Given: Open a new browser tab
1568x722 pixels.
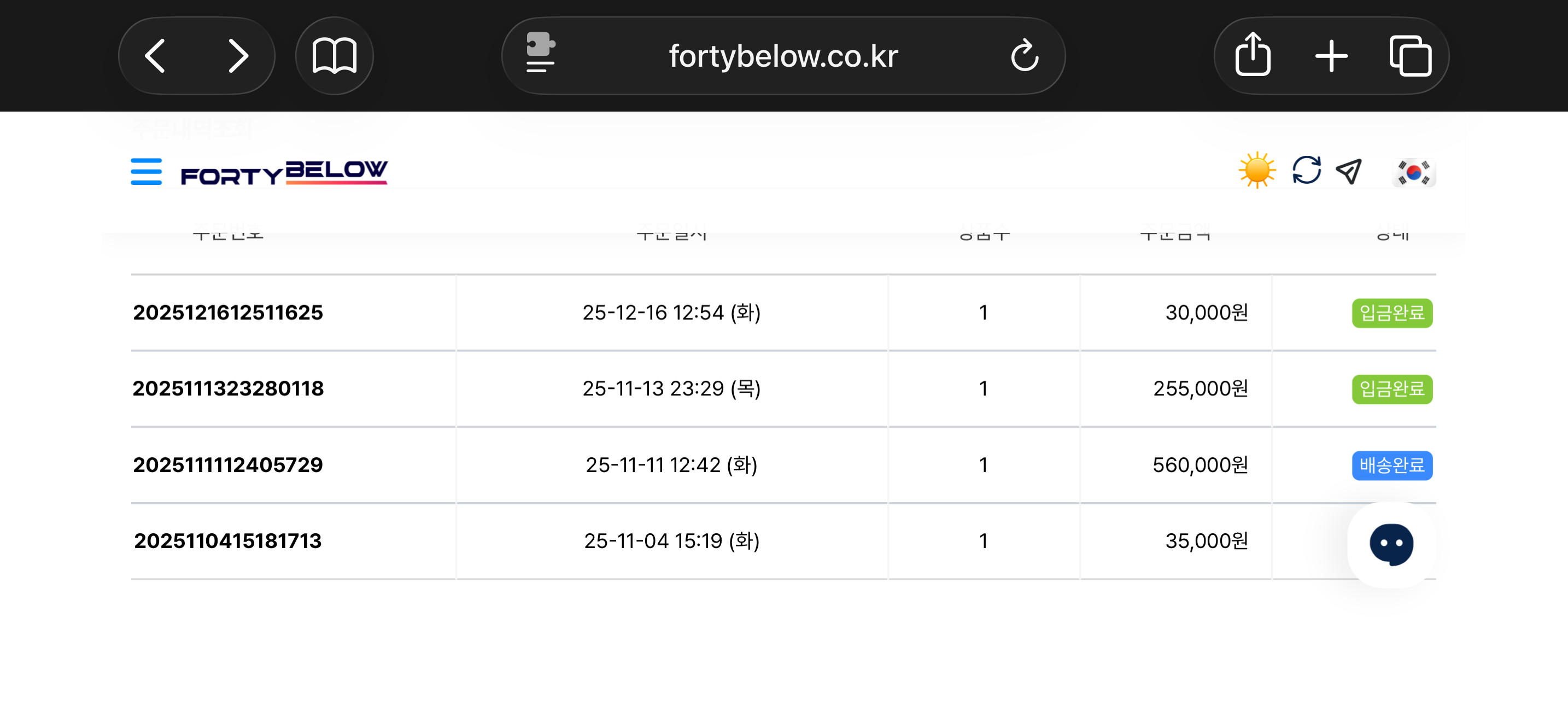Looking at the screenshot, I should 1331,56.
